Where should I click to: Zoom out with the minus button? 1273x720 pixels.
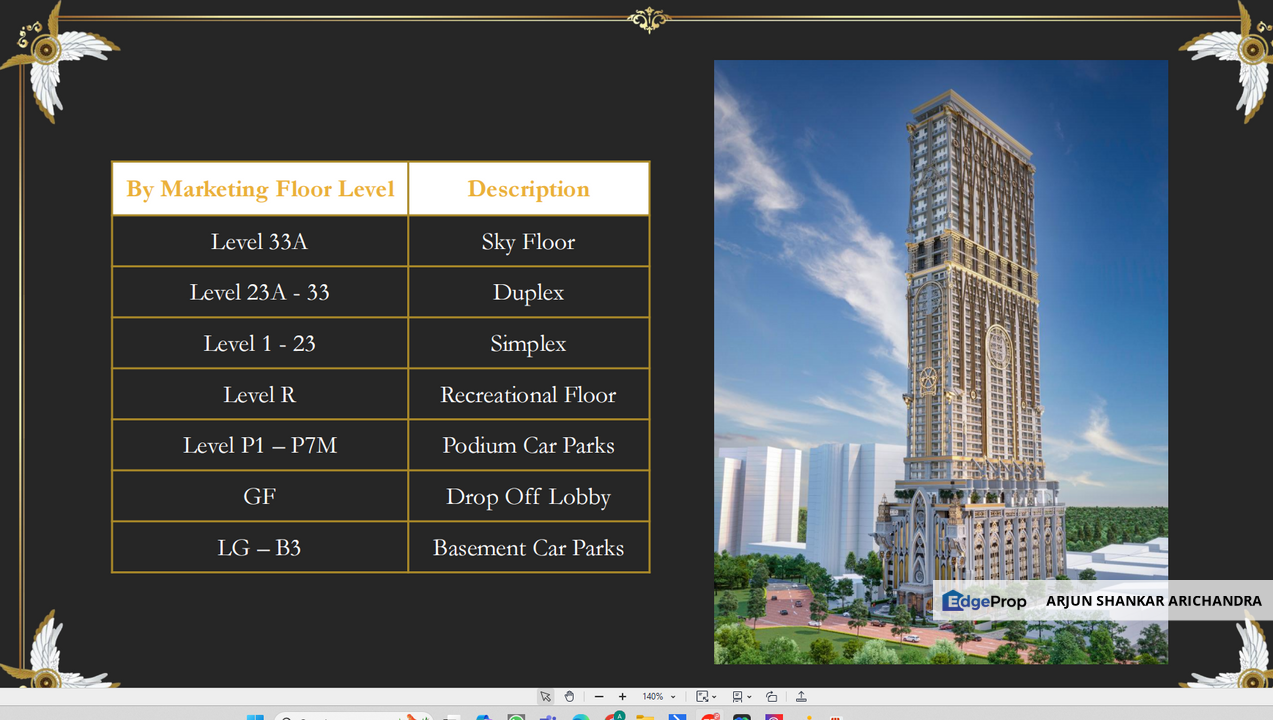pyautogui.click(x=599, y=697)
